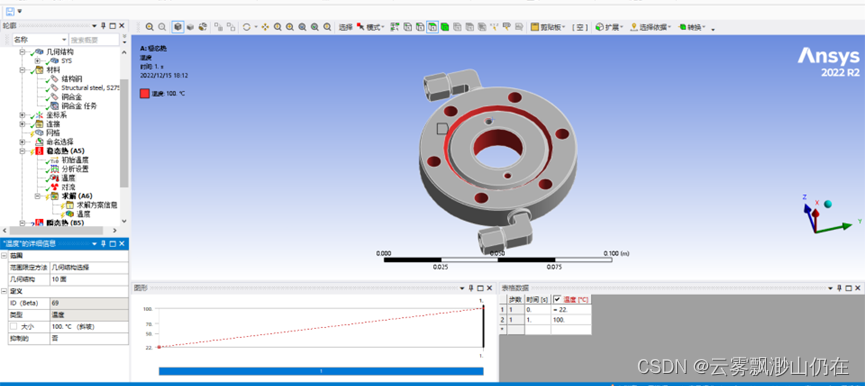
Task: Click the '100.' temperature table cell
Action: [x=570, y=319]
